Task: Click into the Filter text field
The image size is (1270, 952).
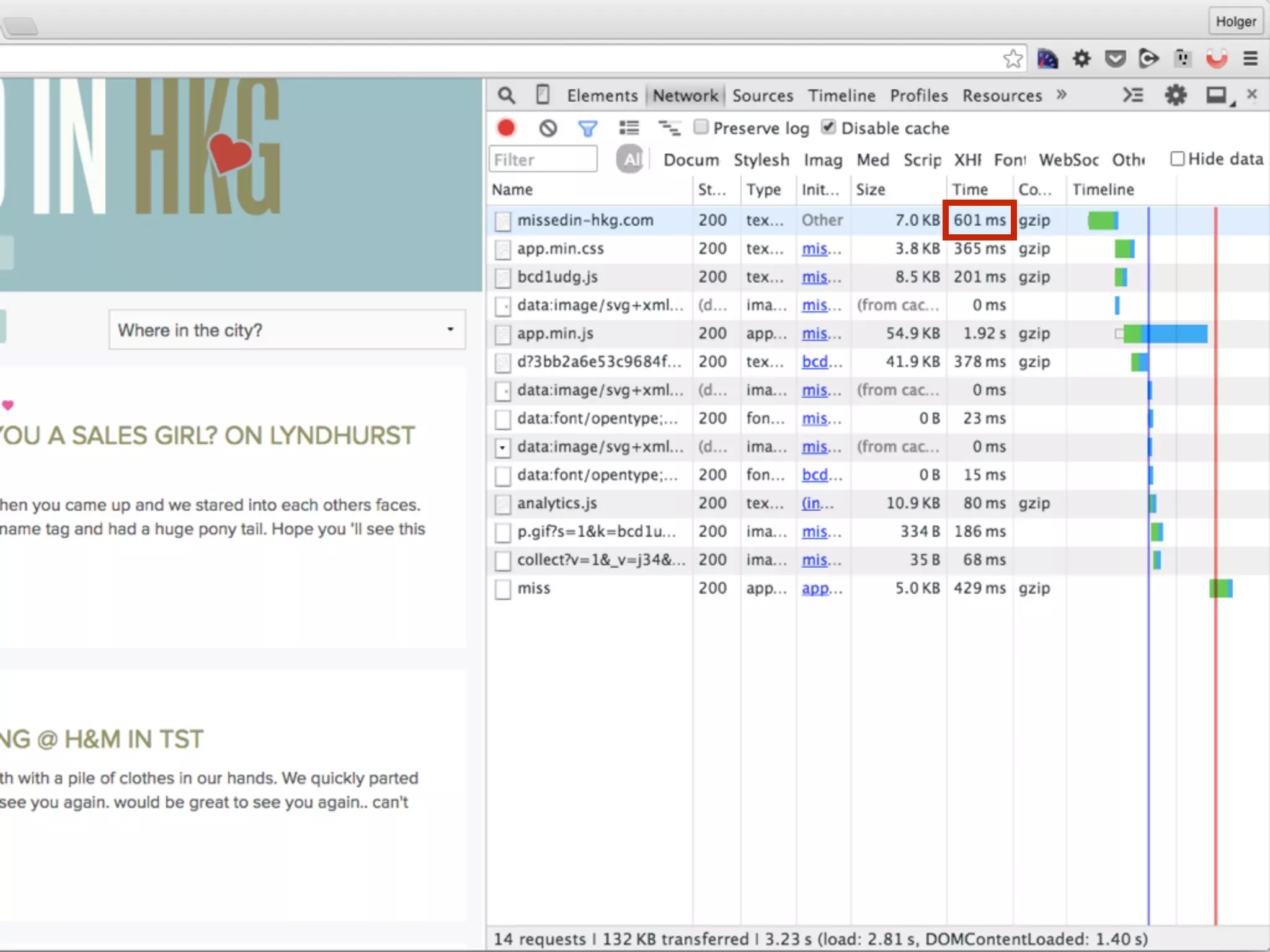Action: pyautogui.click(x=543, y=160)
